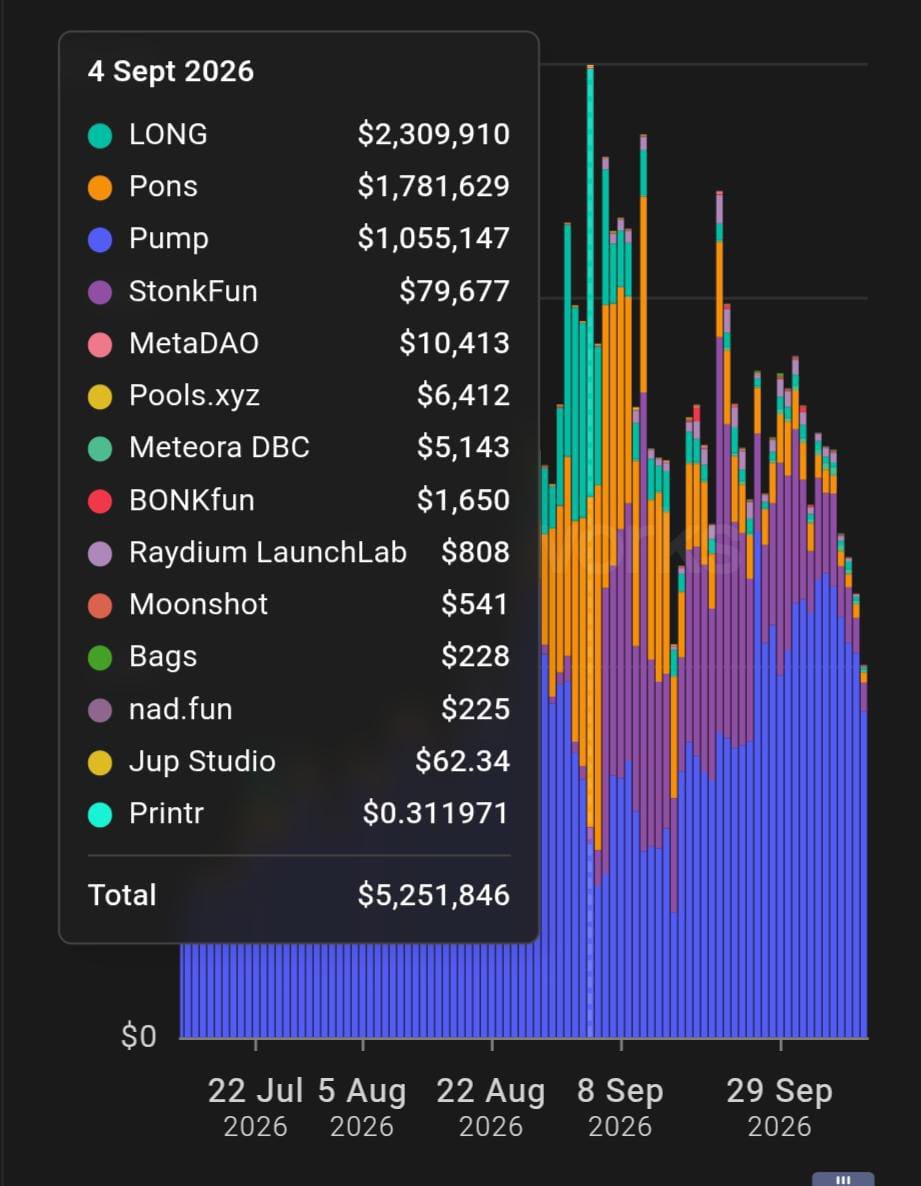Click the green Bags legend dot
Image resolution: width=921 pixels, height=1186 pixels.
(100, 657)
